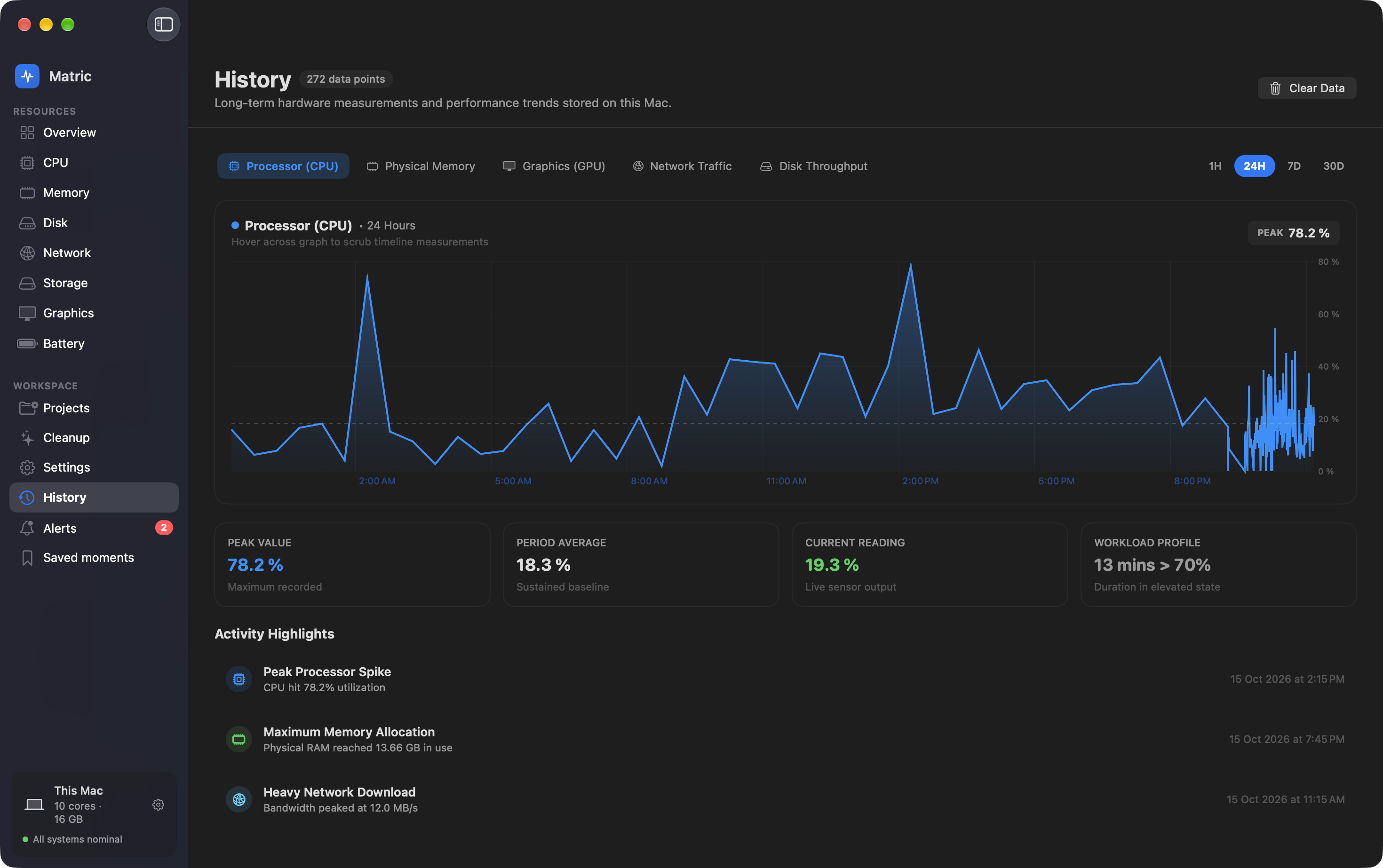Open the Heavy Network Download highlight
Image resolution: width=1383 pixels, height=868 pixels.
[785, 800]
